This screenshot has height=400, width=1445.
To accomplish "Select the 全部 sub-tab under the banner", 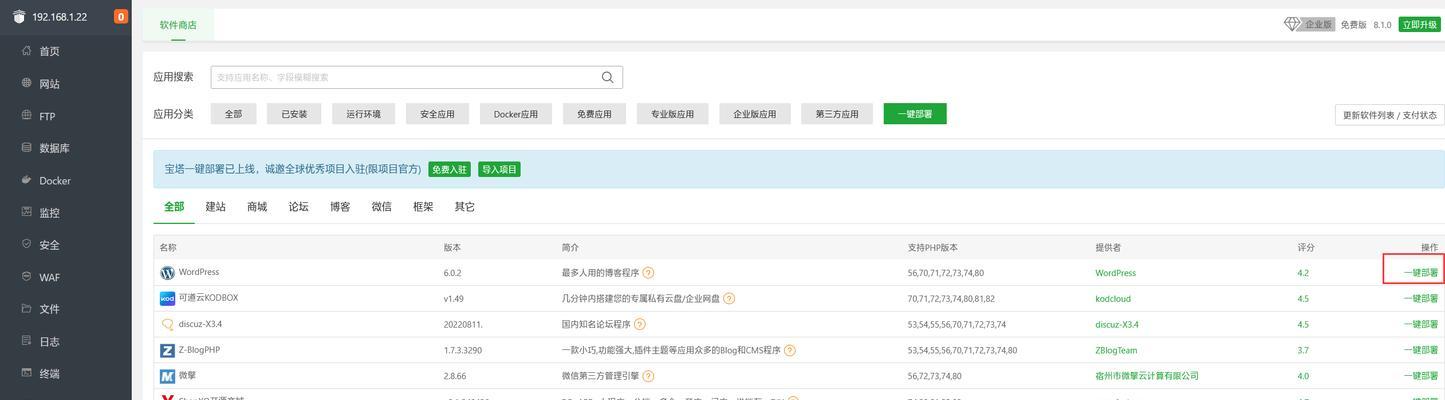I will [x=174, y=207].
